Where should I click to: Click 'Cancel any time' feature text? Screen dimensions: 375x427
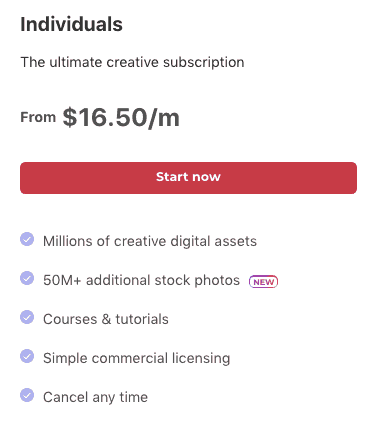(95, 397)
